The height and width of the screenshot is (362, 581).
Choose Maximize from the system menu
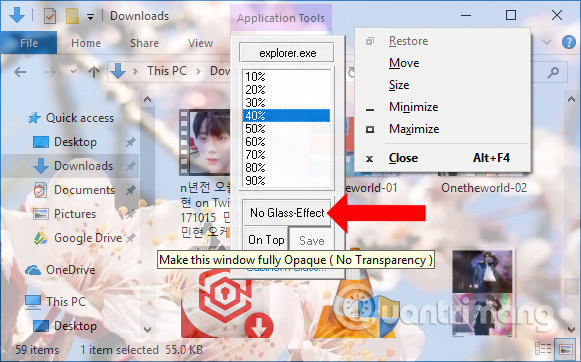[442, 129]
